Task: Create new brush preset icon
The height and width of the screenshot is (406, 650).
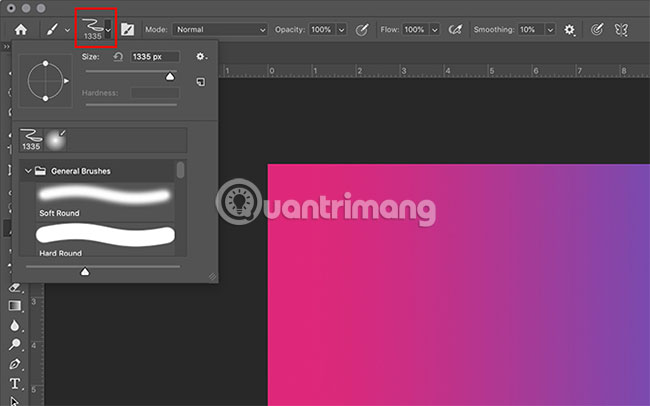Action: pos(201,82)
